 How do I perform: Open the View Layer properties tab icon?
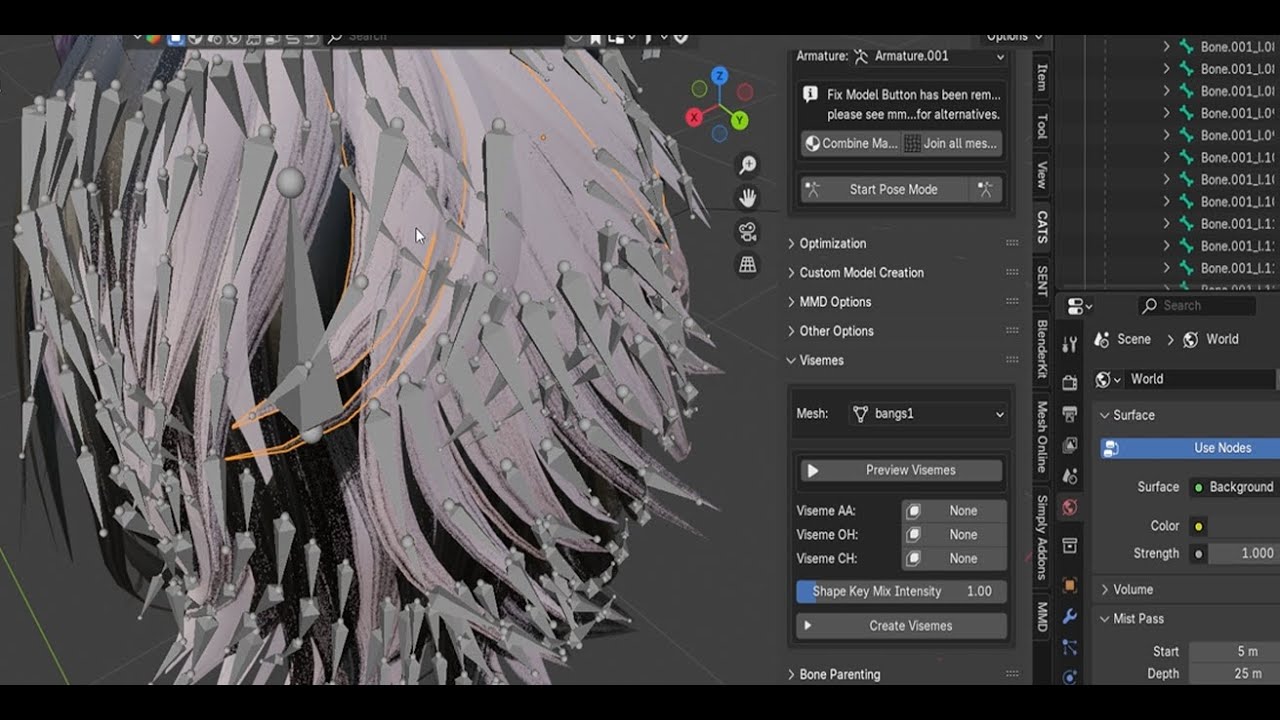(x=1069, y=445)
